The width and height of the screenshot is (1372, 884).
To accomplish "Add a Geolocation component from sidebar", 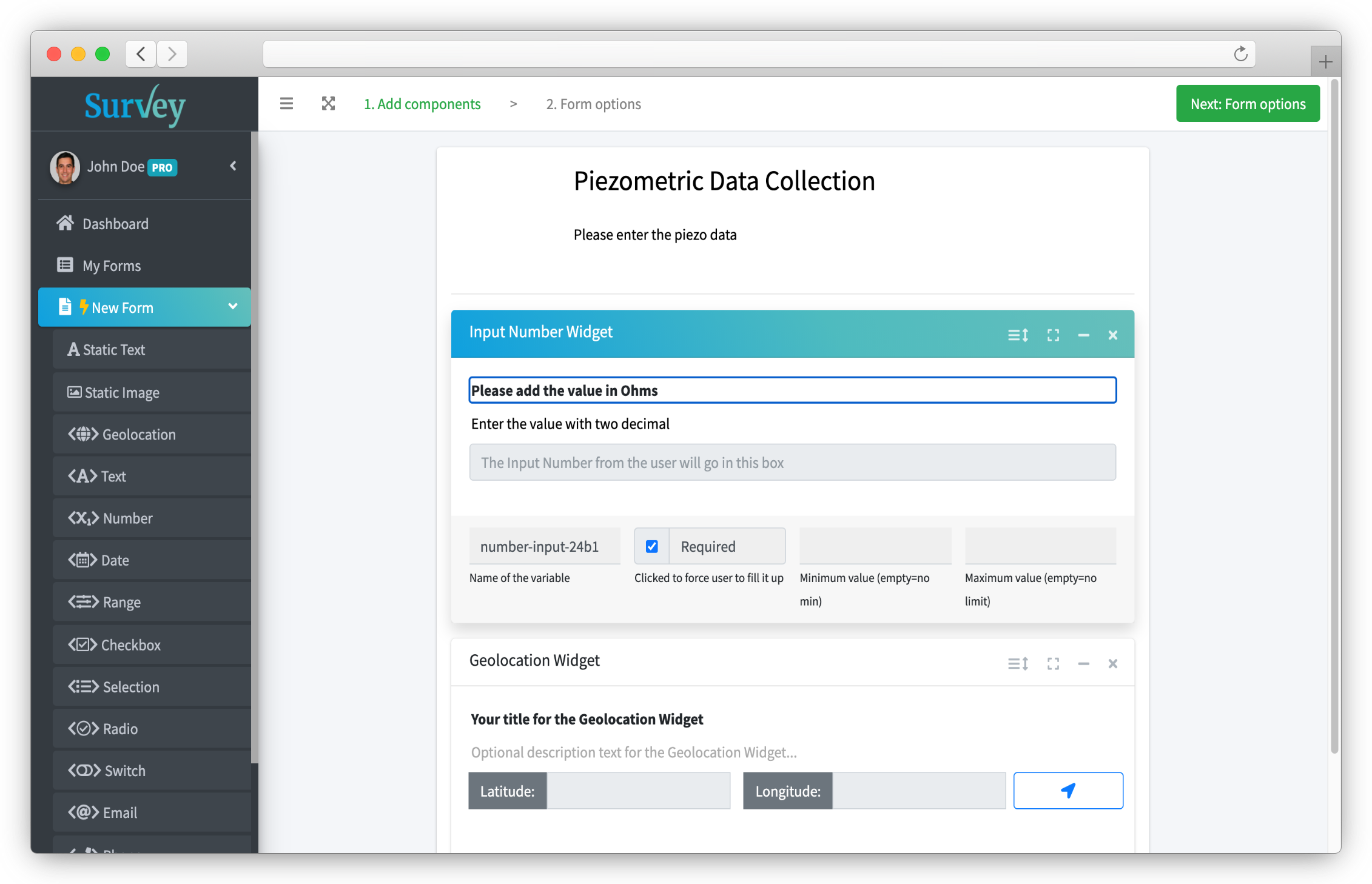I will (x=138, y=434).
